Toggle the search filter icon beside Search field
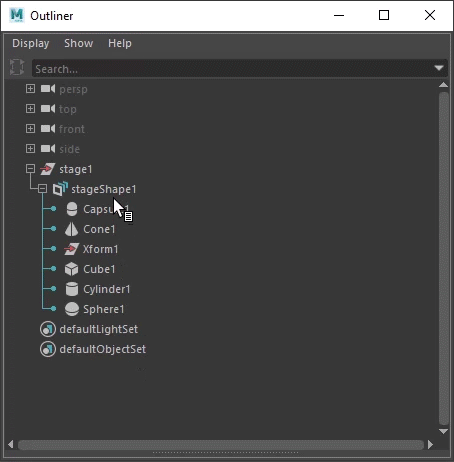Image resolution: width=454 pixels, height=462 pixels. coord(17,67)
